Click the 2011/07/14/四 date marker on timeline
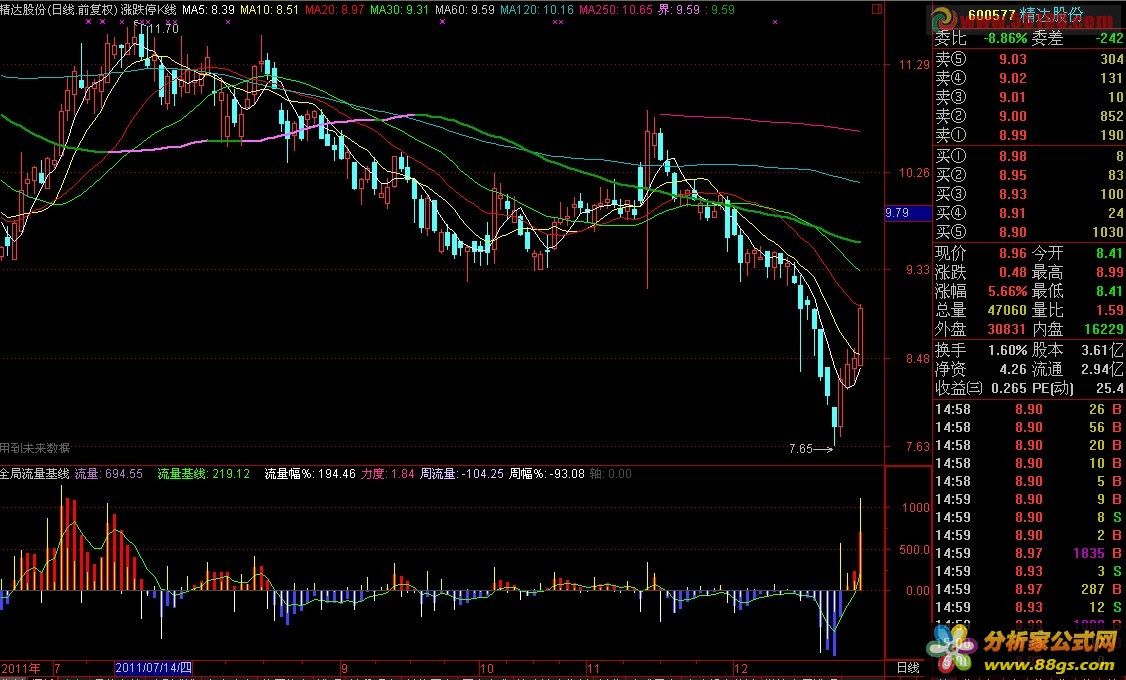The width and height of the screenshot is (1126, 680). (x=154, y=668)
